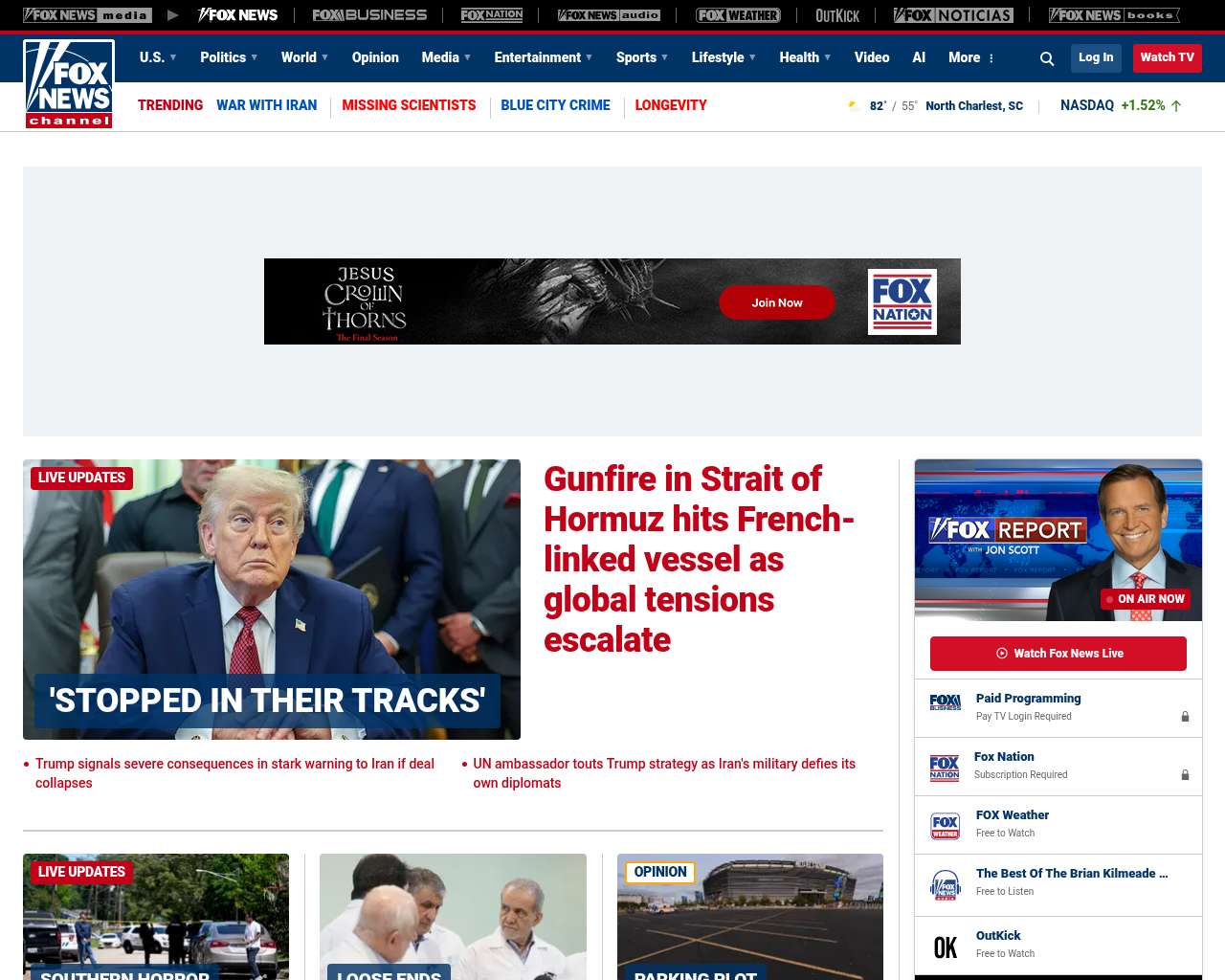Screen dimensions: 1225x980
Task: Open Fox News Audio logo link
Action: 609,15
